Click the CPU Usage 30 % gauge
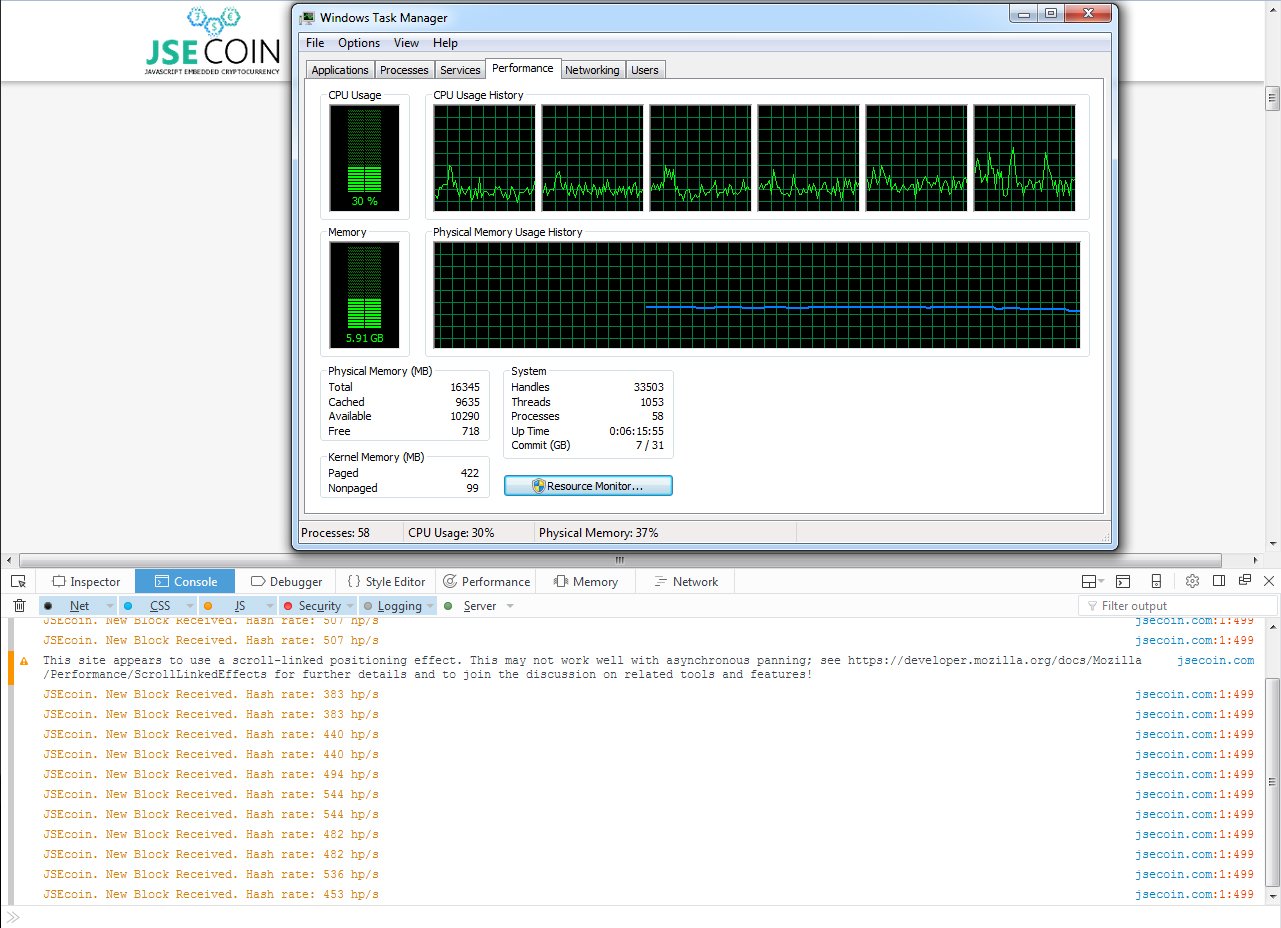This screenshot has width=1281, height=928. coord(364,158)
